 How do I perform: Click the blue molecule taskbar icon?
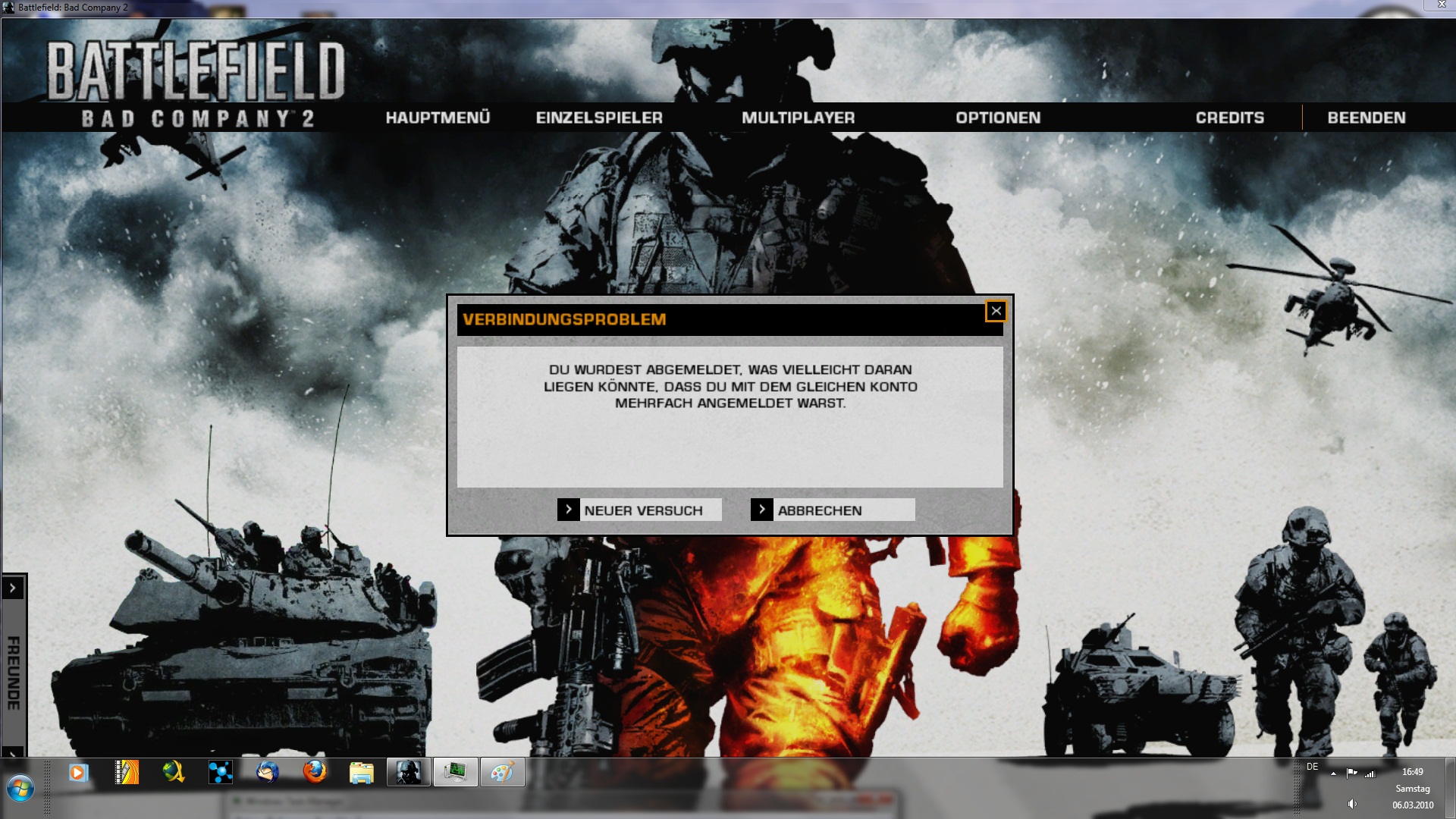(x=221, y=773)
